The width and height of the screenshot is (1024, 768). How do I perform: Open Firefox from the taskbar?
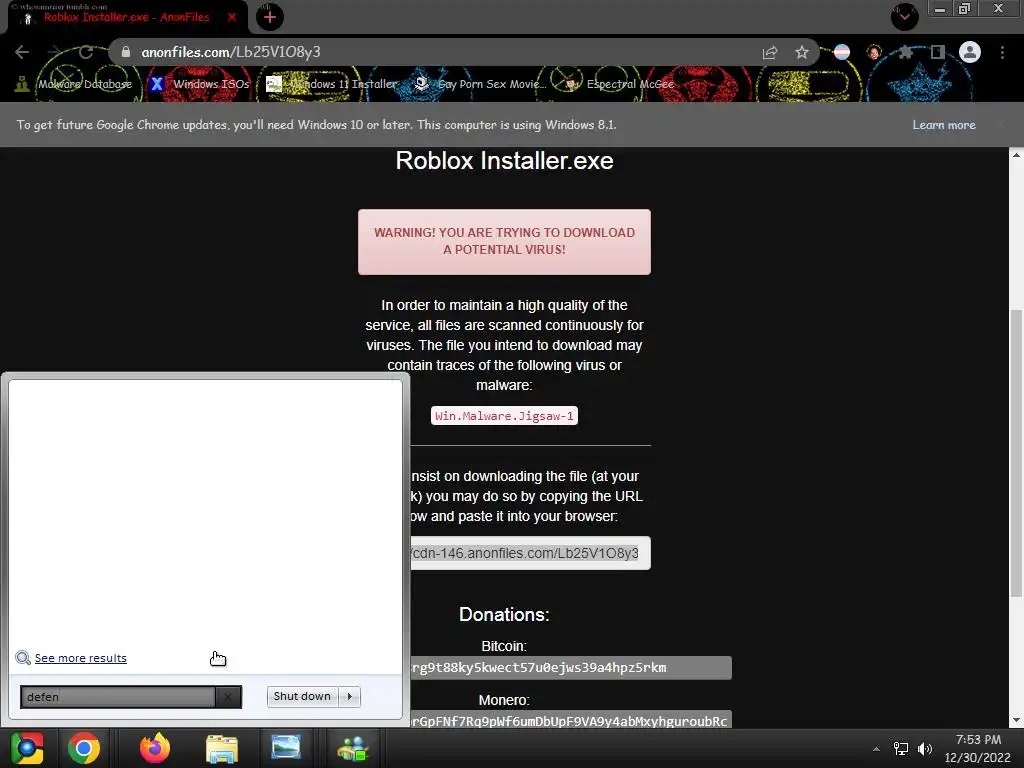click(155, 748)
